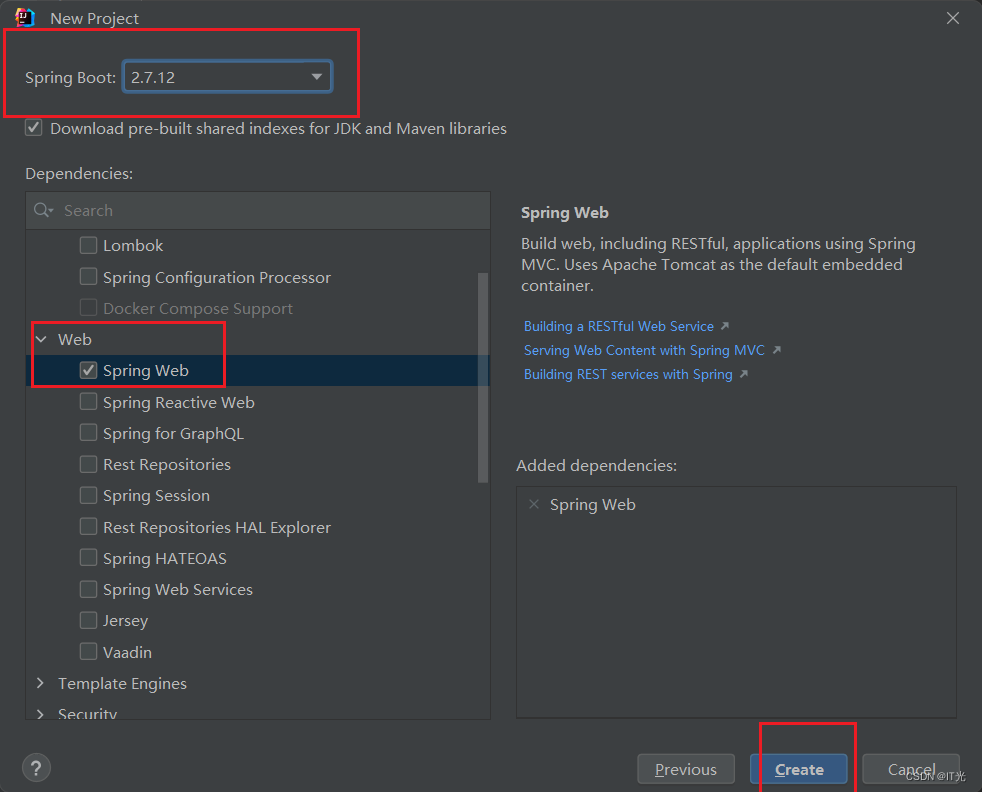Click the Dependencies label
Screen dimensions: 982x792
click(x=79, y=173)
